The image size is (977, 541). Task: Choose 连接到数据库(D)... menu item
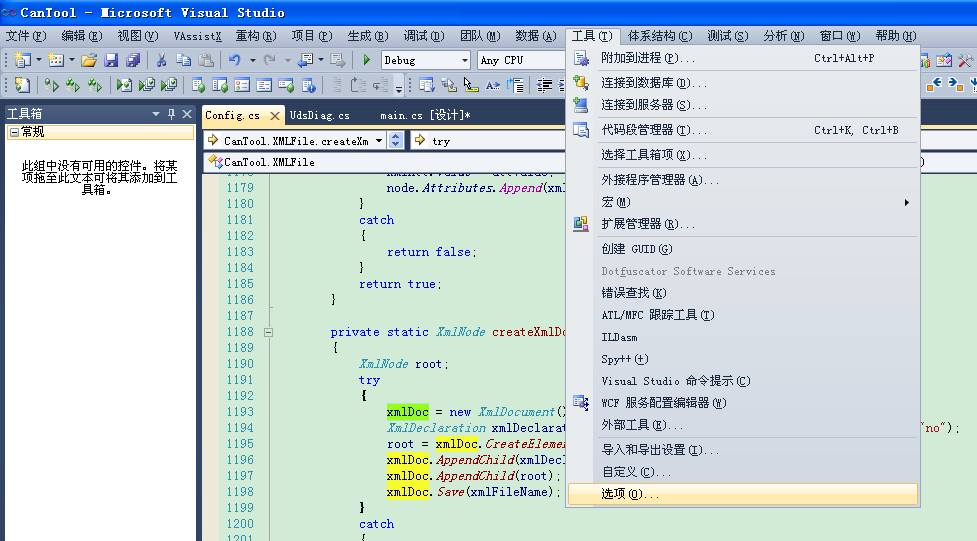pyautogui.click(x=743, y=83)
